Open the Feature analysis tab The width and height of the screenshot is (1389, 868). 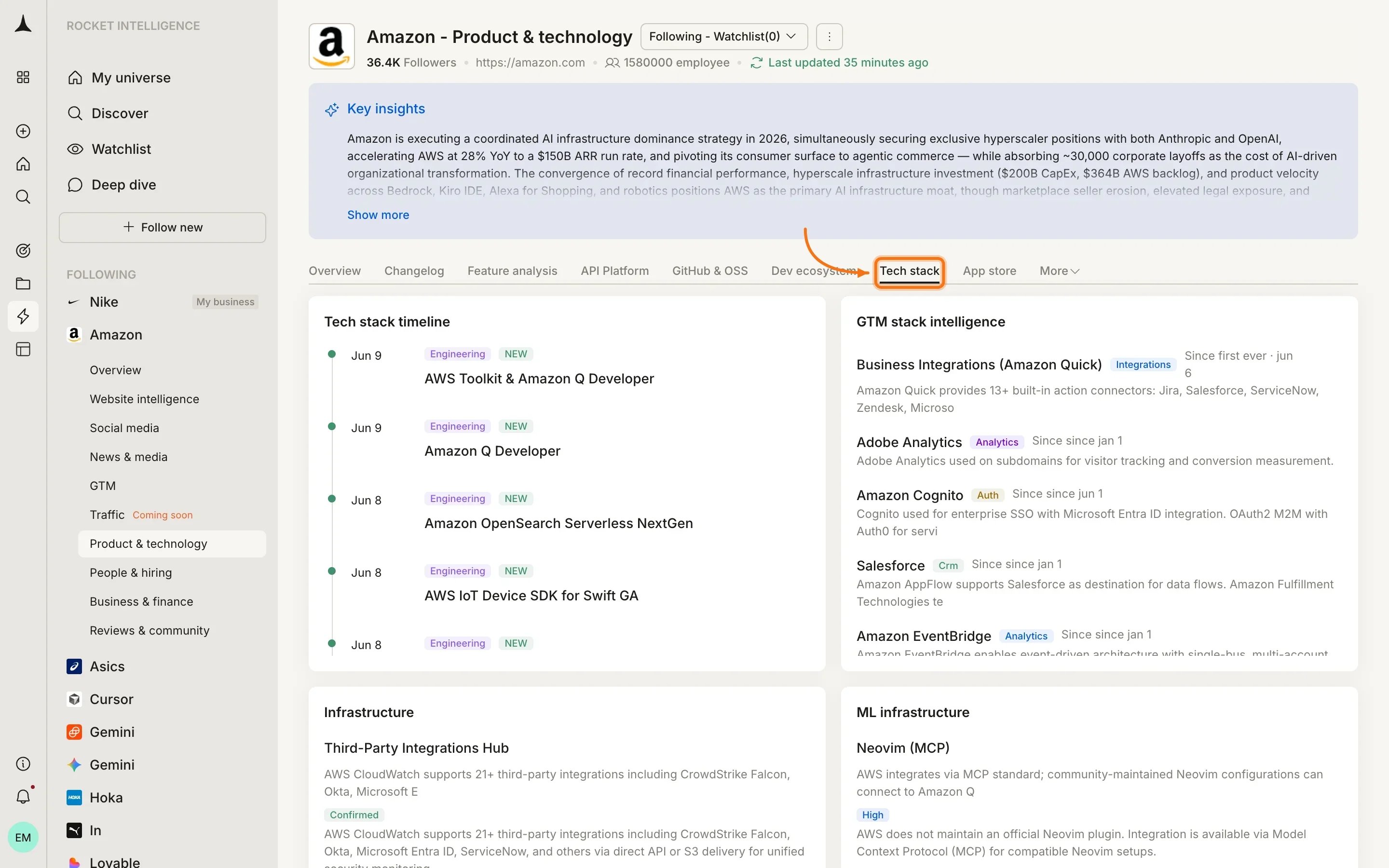click(x=512, y=271)
